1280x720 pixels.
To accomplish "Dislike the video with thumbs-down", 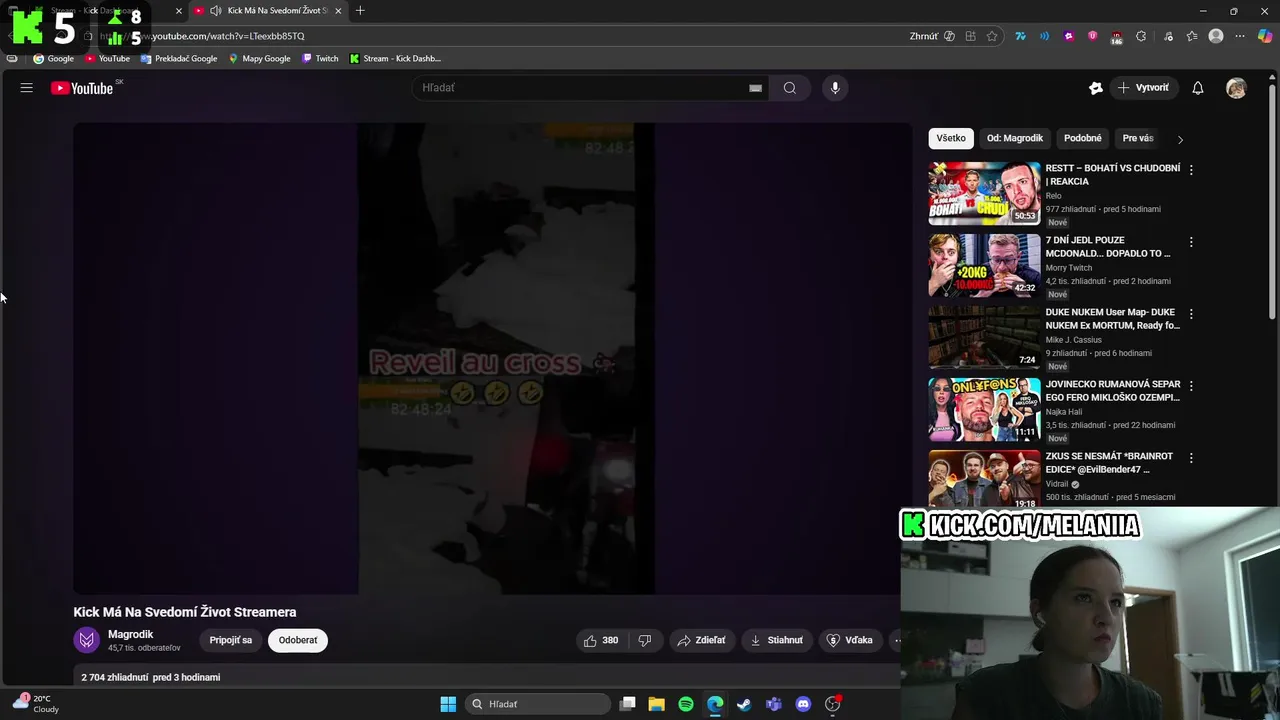I will [x=645, y=640].
